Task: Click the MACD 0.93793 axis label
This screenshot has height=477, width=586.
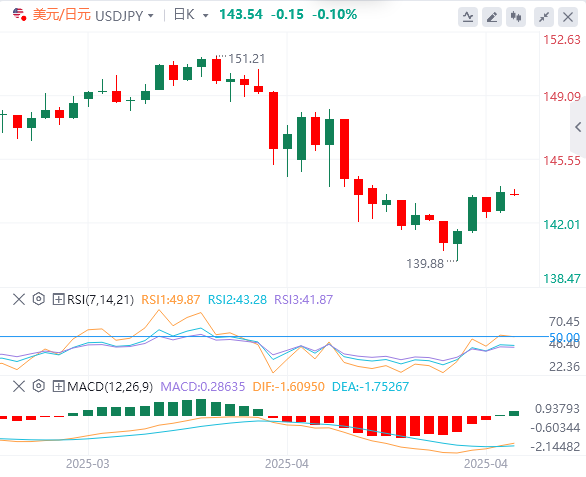Action: tap(557, 409)
